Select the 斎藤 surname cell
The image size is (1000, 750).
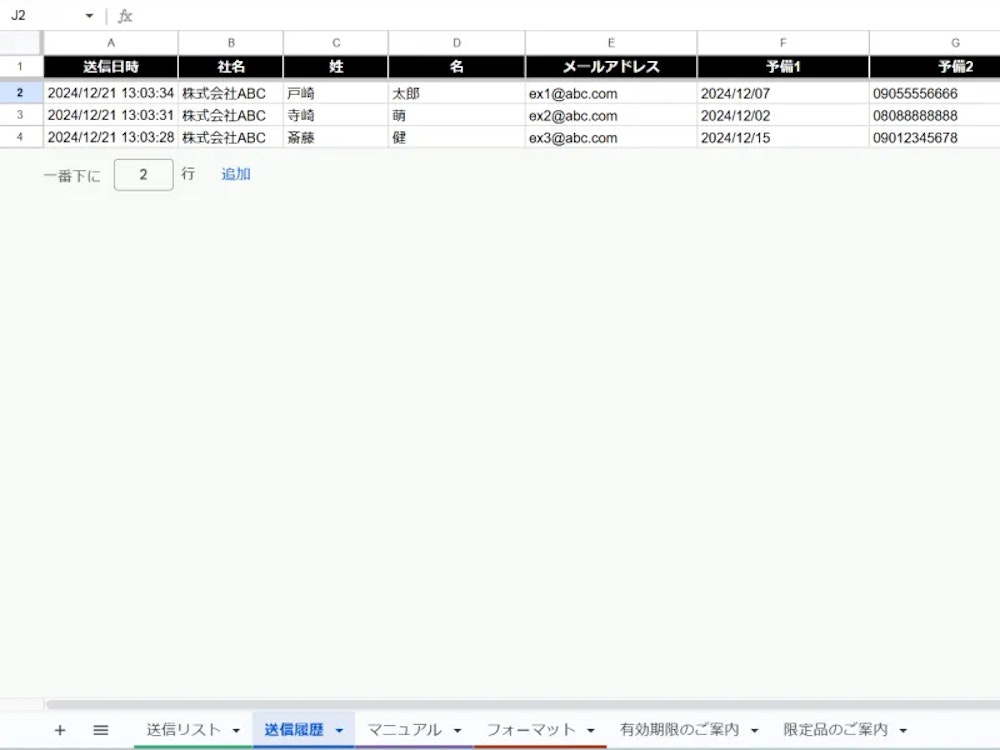point(336,137)
